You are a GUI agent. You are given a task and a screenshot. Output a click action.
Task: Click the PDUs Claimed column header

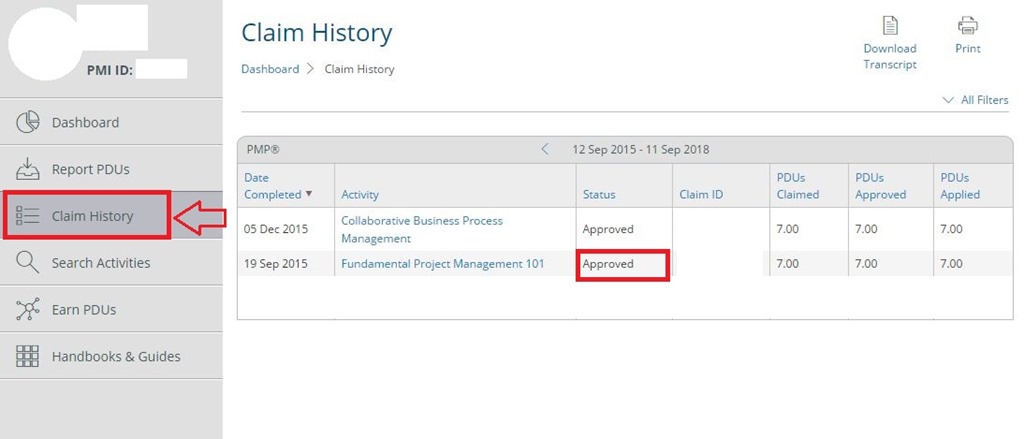tap(797, 186)
